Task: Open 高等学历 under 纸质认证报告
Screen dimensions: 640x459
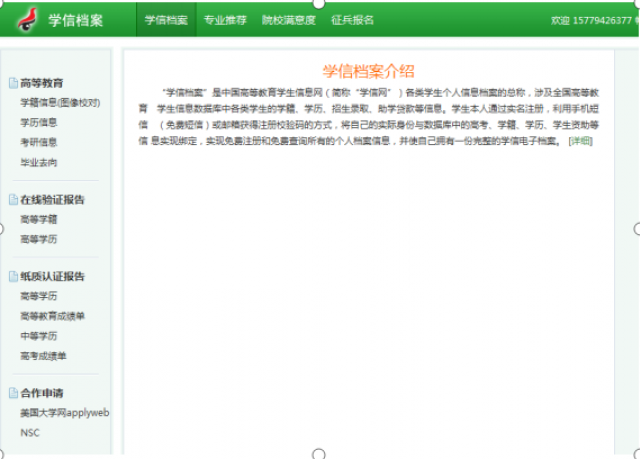Action: (x=39, y=296)
